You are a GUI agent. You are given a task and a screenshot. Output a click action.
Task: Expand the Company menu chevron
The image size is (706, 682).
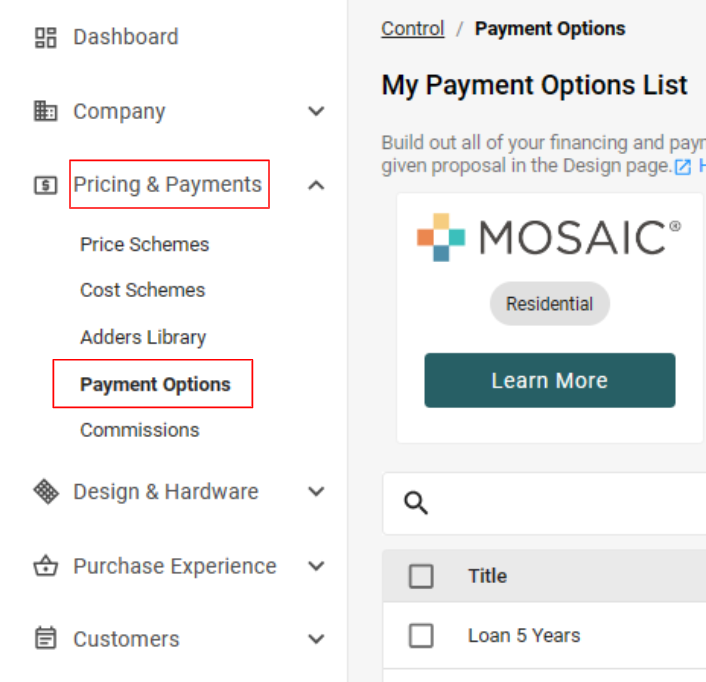pyautogui.click(x=317, y=111)
